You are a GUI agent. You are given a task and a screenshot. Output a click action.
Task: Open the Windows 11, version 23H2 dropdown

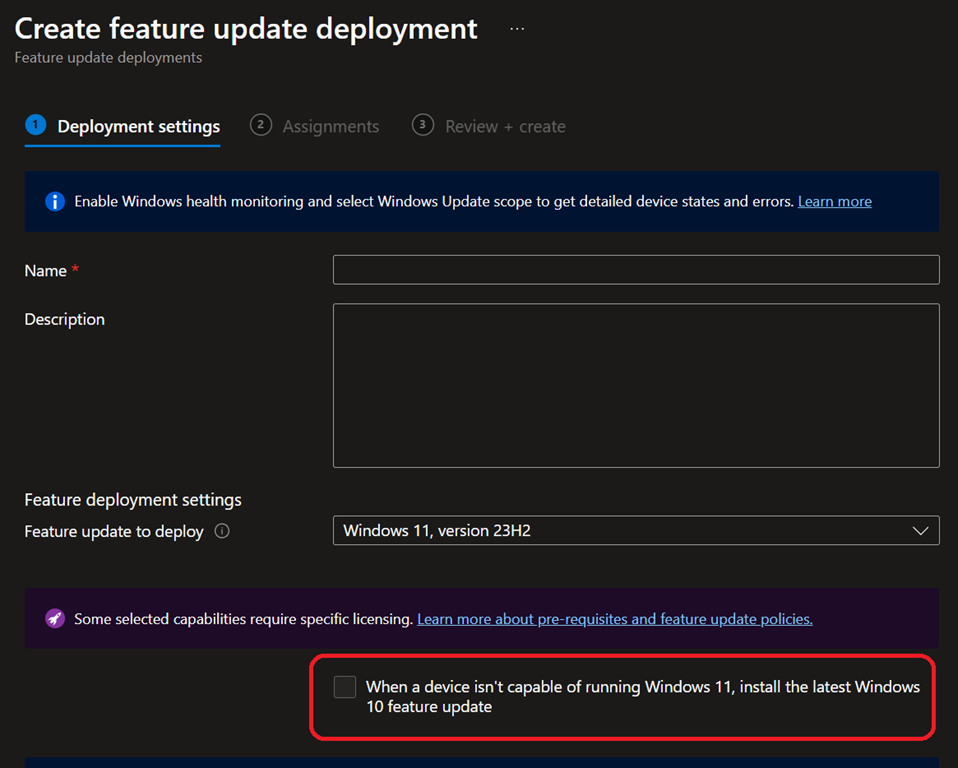coord(620,531)
